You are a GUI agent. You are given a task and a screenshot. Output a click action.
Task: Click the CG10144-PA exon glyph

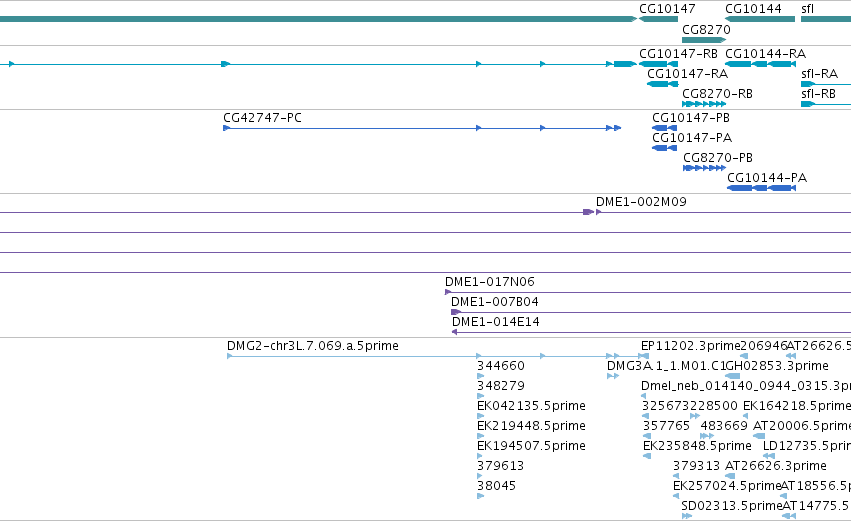point(761,188)
